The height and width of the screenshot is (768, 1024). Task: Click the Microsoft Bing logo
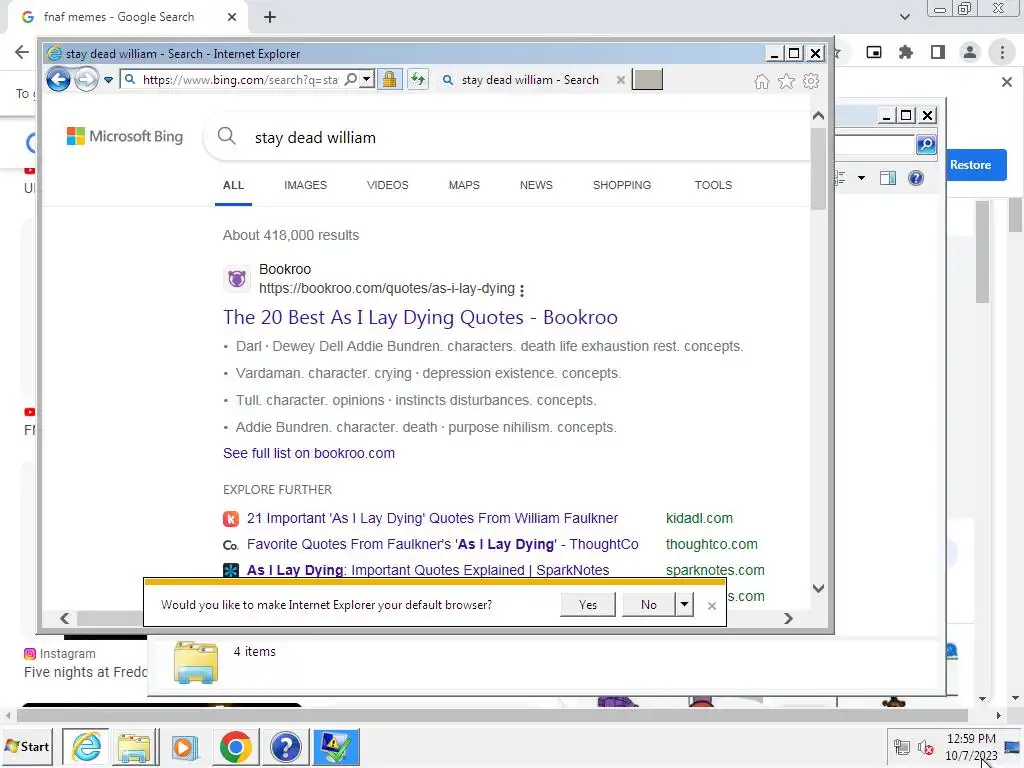(125, 136)
